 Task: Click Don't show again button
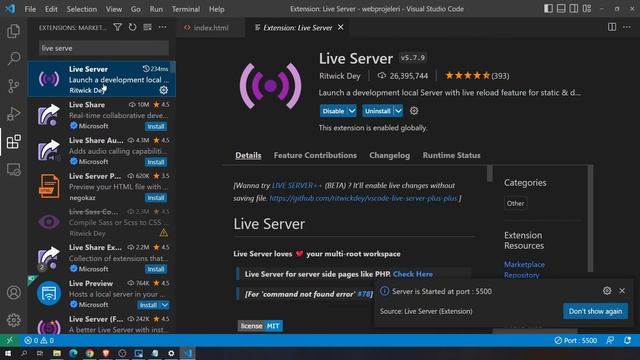[x=596, y=311]
